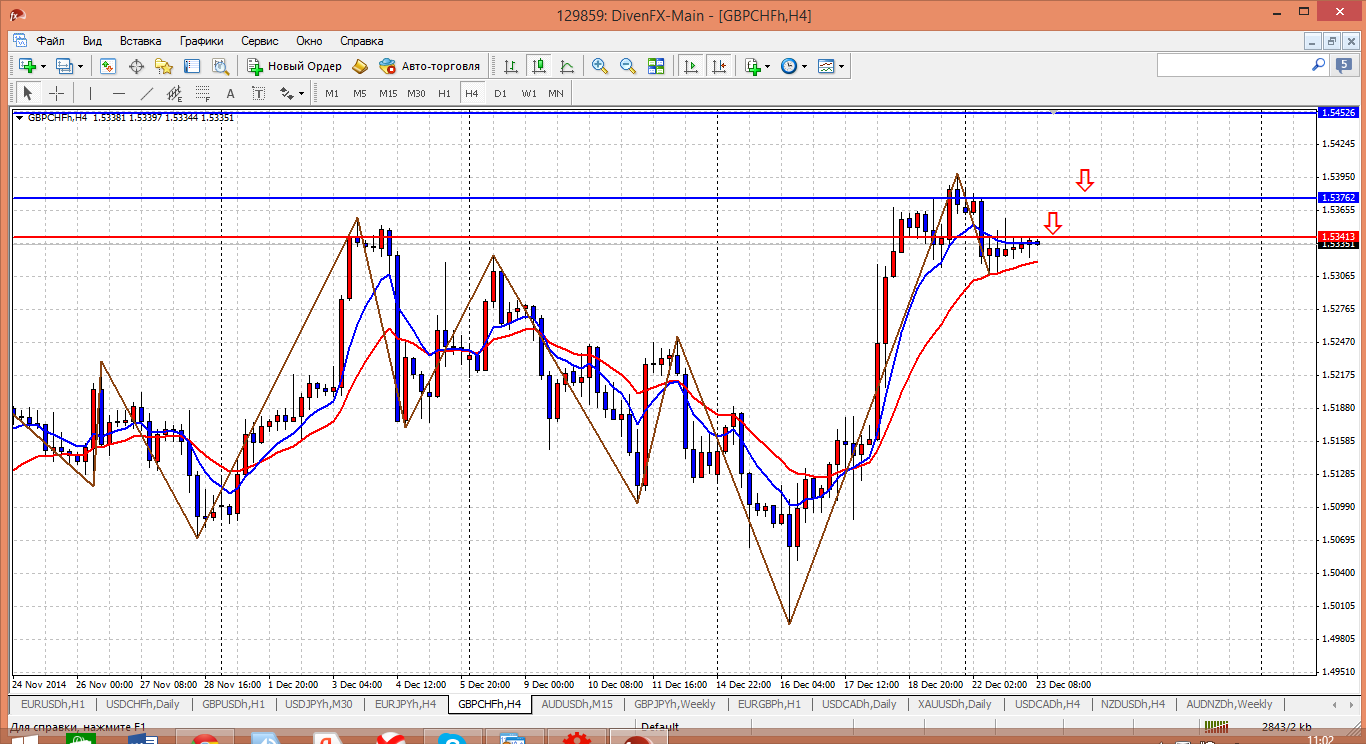Open the Templates dropdown
Viewport: 1369px width, 744px height.
(x=841, y=66)
